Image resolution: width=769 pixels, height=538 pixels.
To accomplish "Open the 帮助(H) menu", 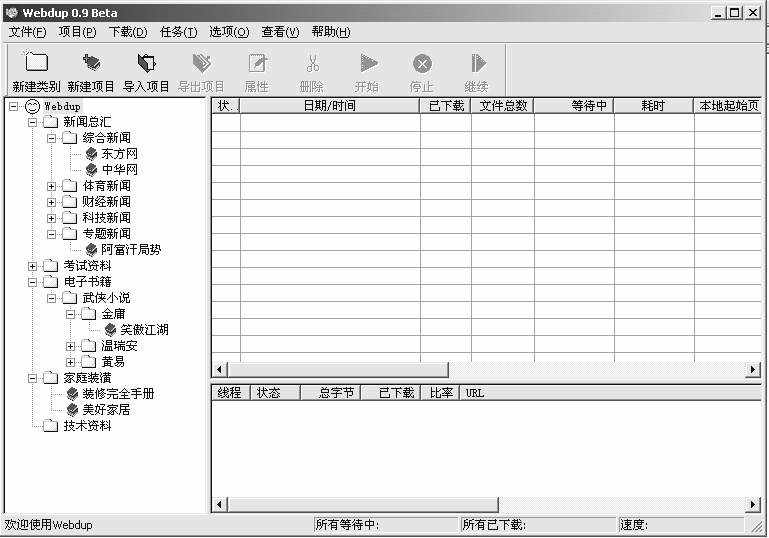I will click(331, 32).
